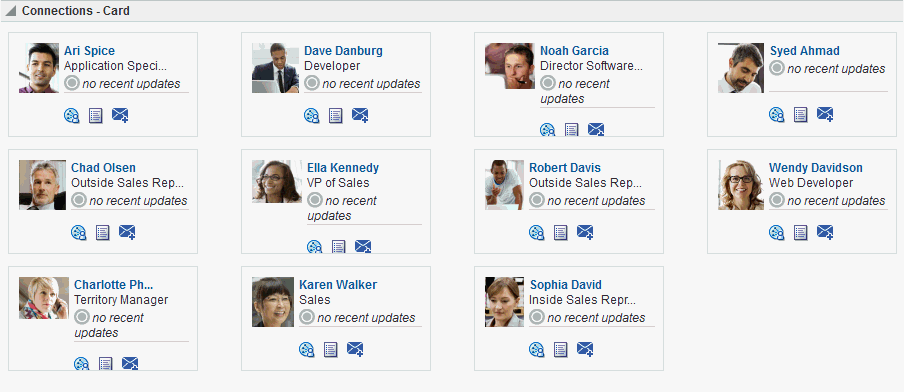This screenshot has width=904, height=392.
Task: Click the 'Application Speci...' job title
Action: [x=115, y=66]
